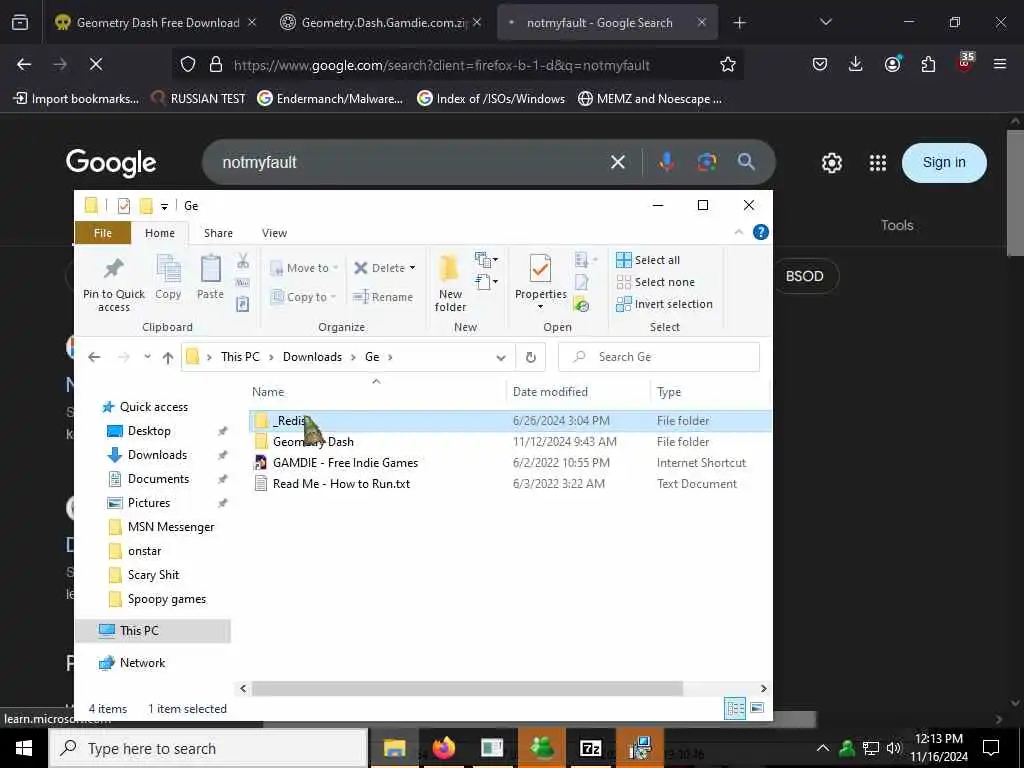Switch to Large icons view layout
Image resolution: width=1024 pixels, height=768 pixels.
click(757, 708)
